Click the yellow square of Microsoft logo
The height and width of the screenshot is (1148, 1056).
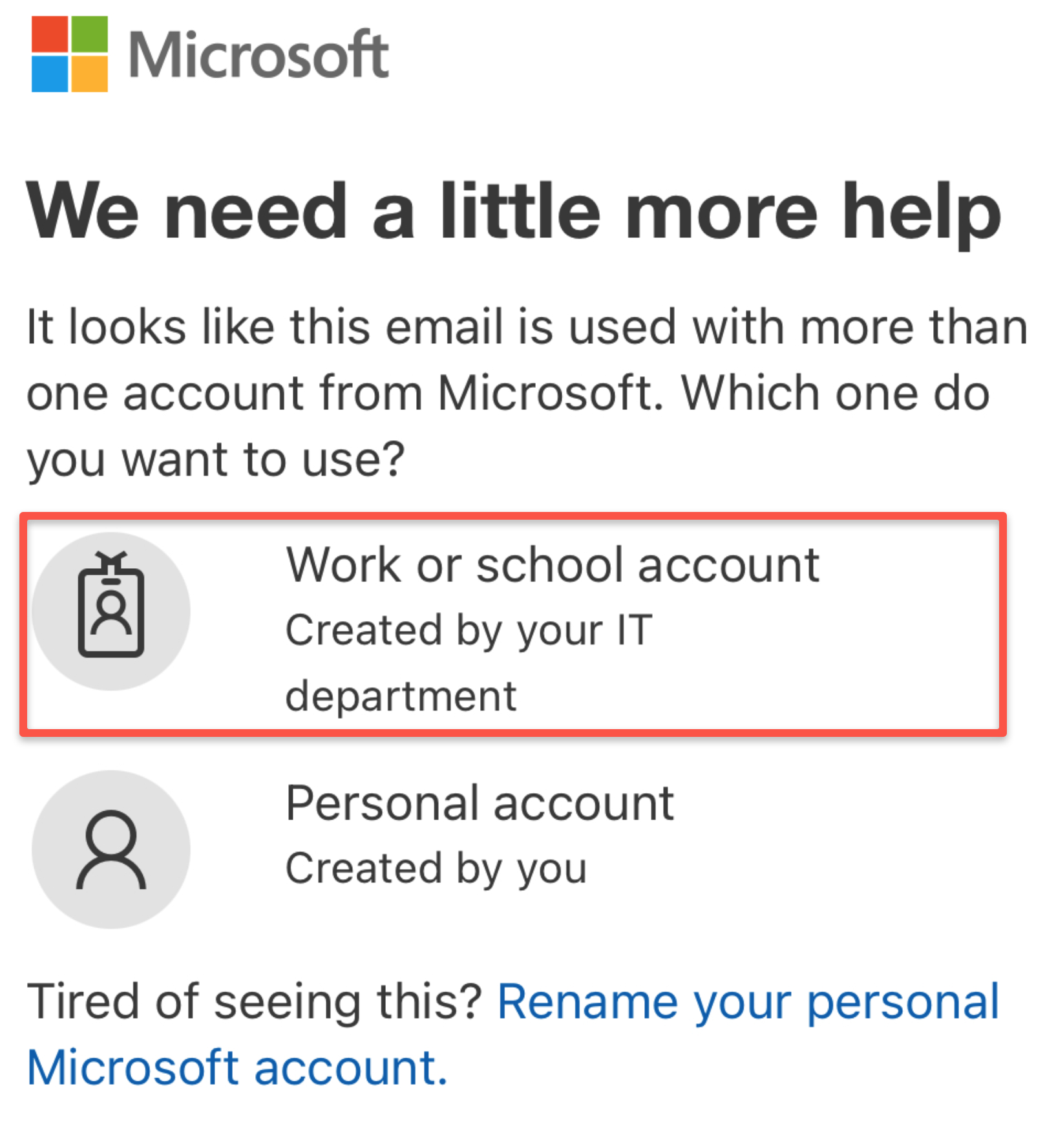[89, 74]
